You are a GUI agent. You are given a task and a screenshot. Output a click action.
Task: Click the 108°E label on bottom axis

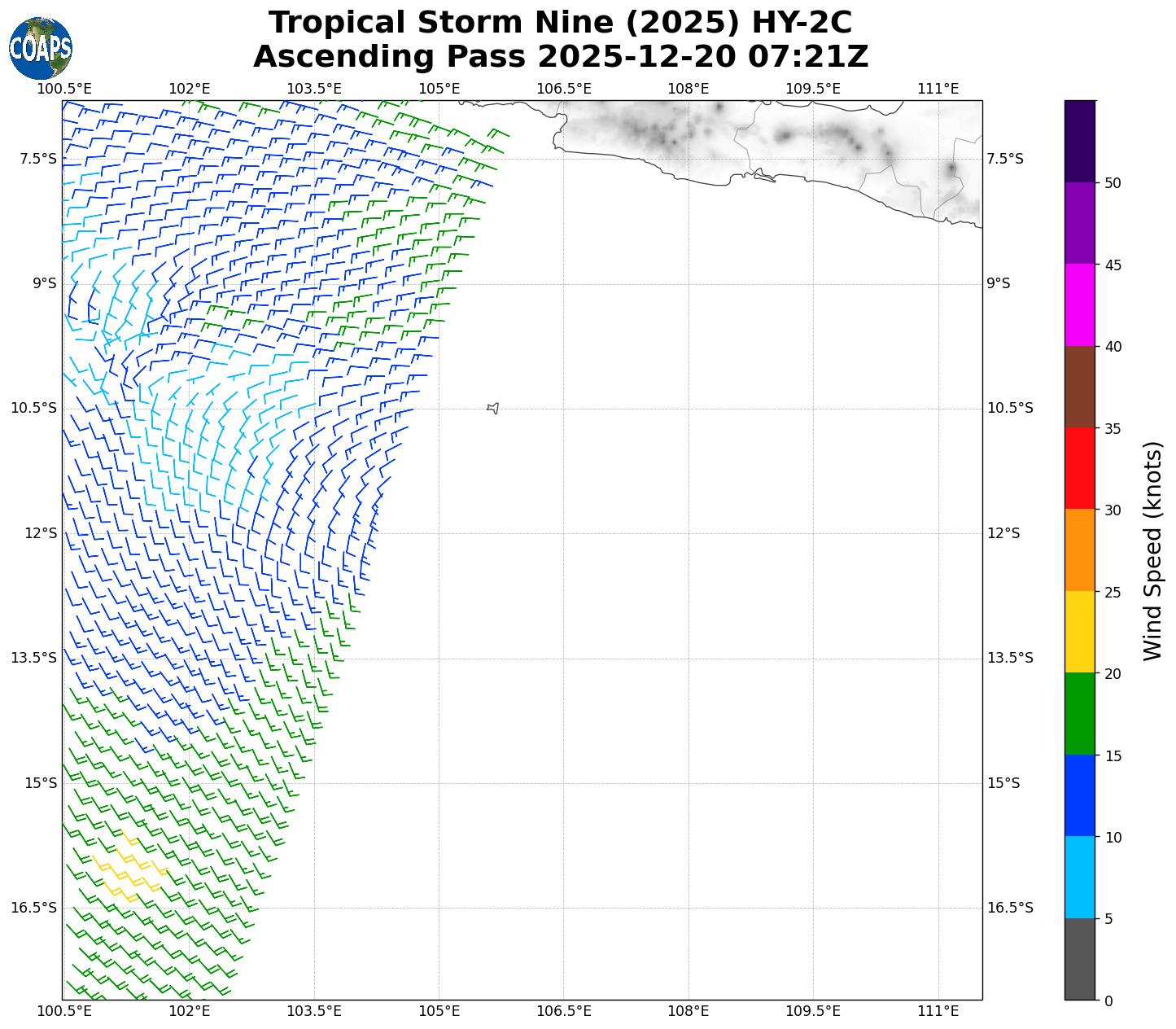pos(689,1011)
